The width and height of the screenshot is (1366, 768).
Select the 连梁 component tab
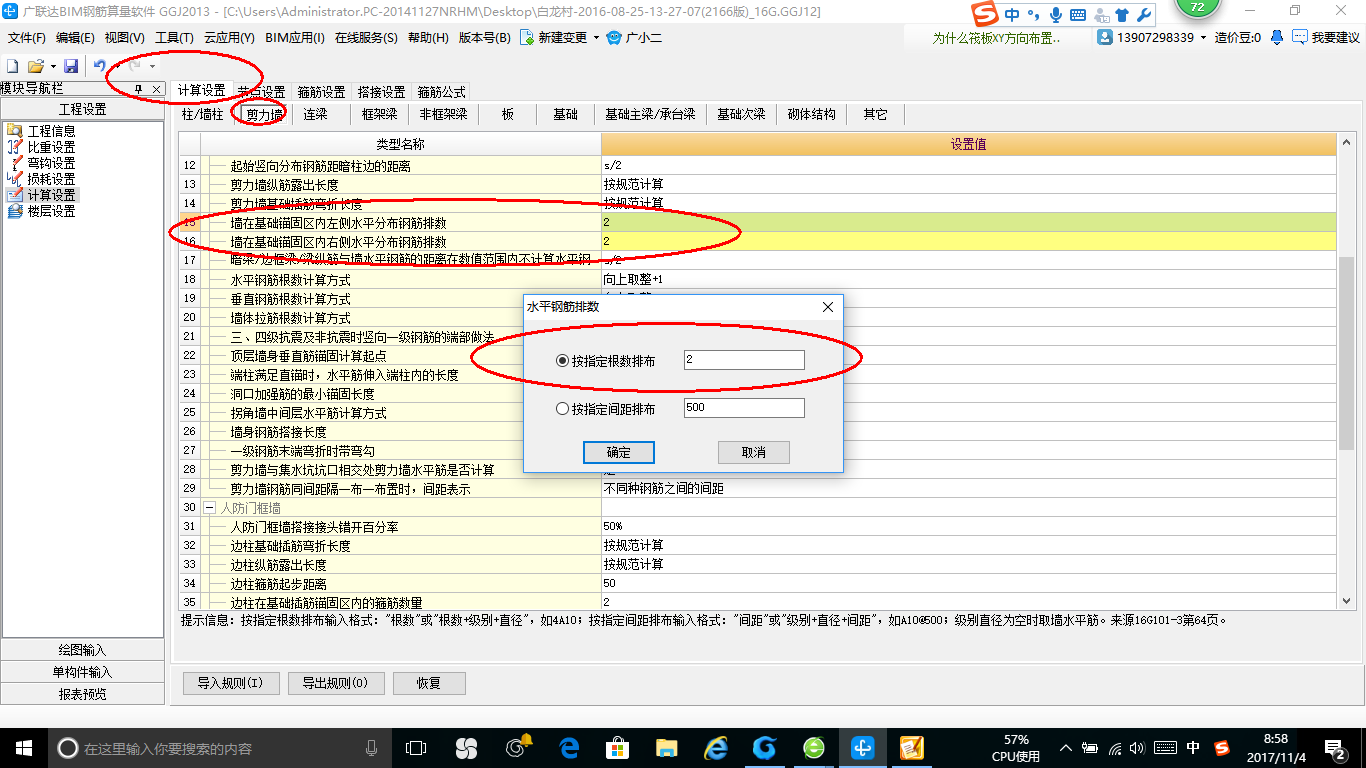tap(316, 114)
